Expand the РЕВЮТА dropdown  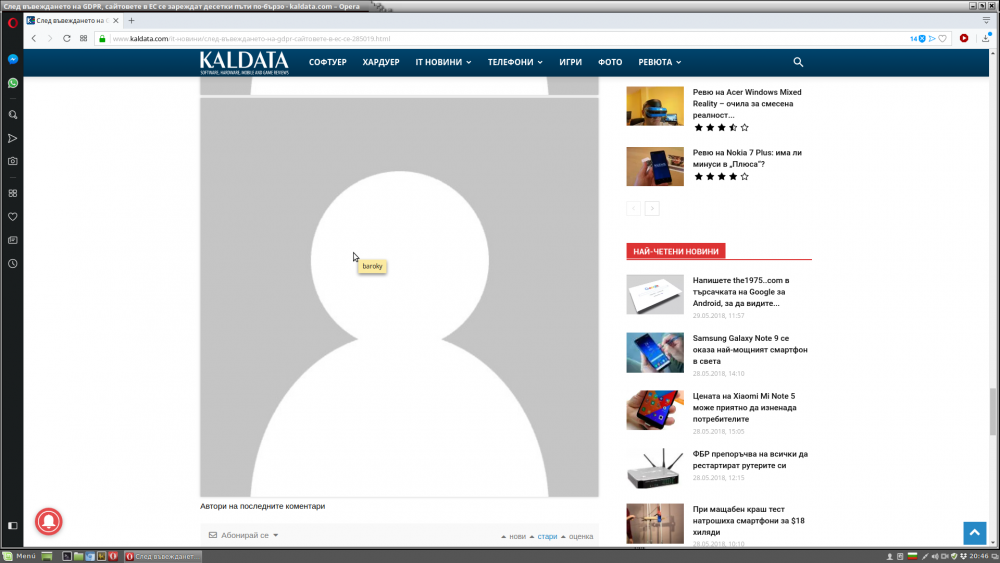(659, 62)
